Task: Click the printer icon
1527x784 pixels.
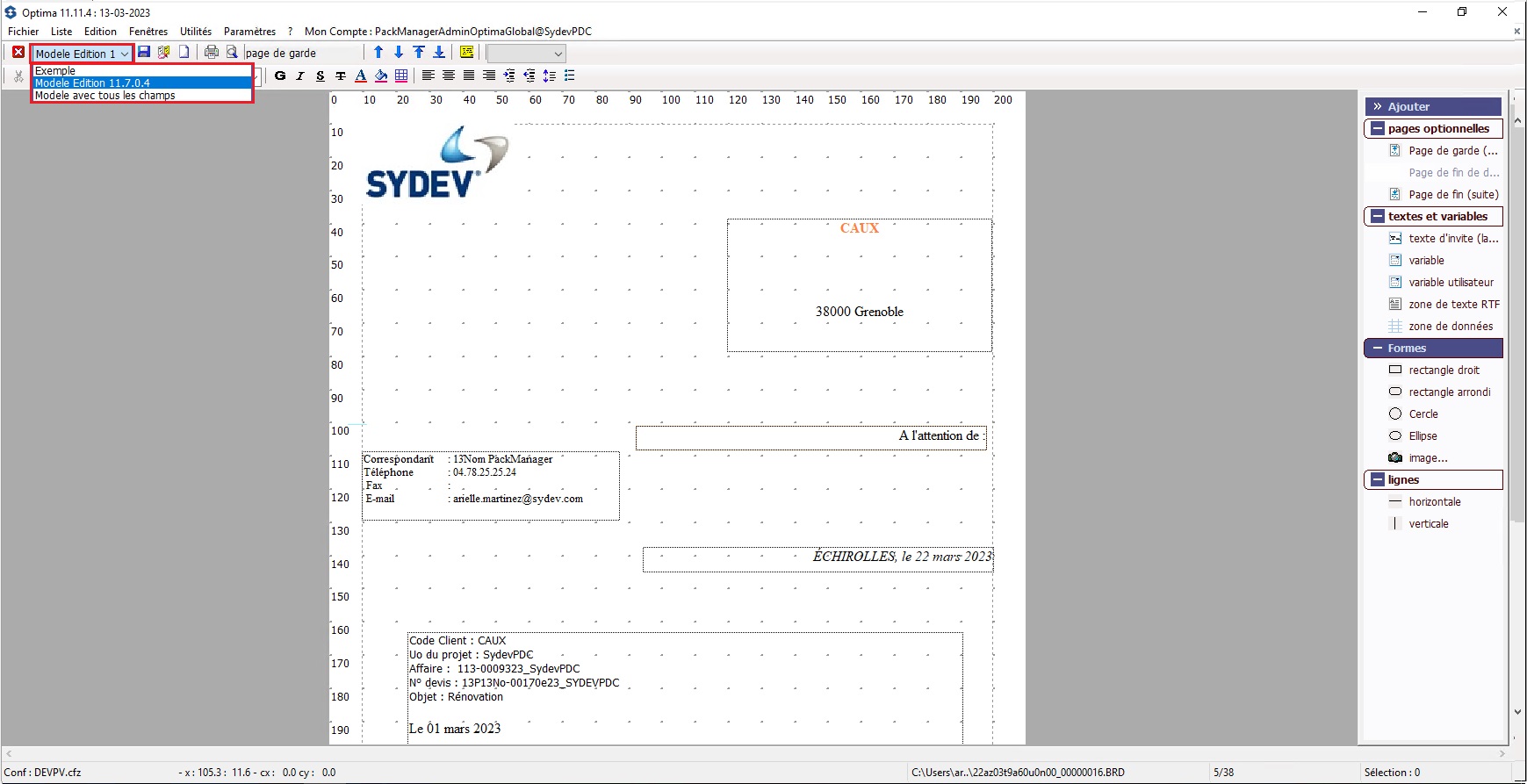Action: pyautogui.click(x=212, y=53)
